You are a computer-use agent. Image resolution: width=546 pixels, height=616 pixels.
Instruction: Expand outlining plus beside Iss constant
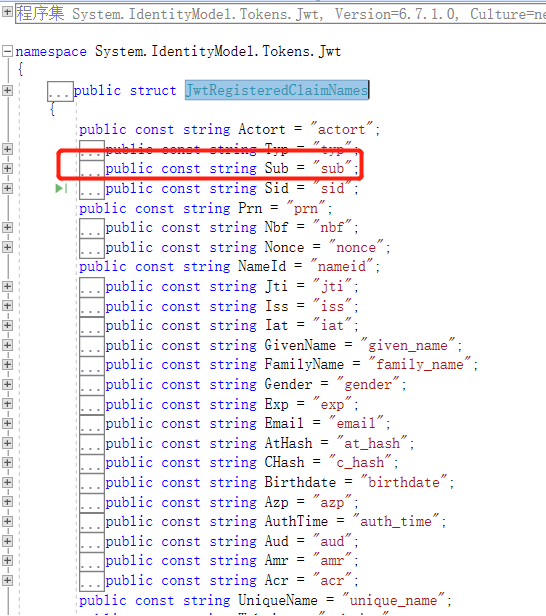pos(7,306)
